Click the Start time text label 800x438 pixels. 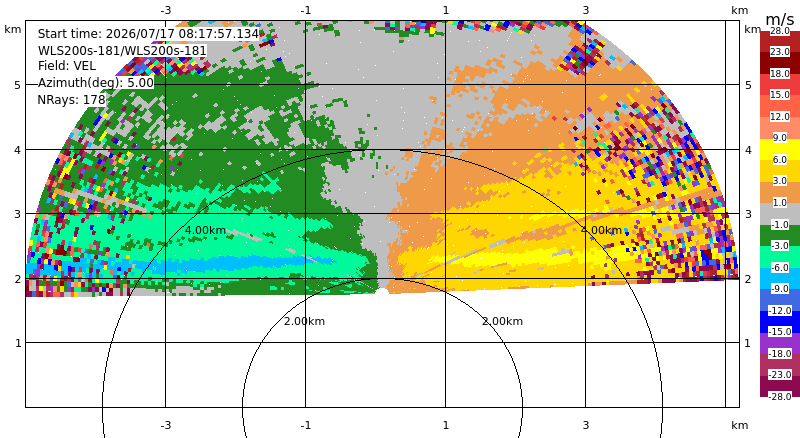(x=148, y=34)
